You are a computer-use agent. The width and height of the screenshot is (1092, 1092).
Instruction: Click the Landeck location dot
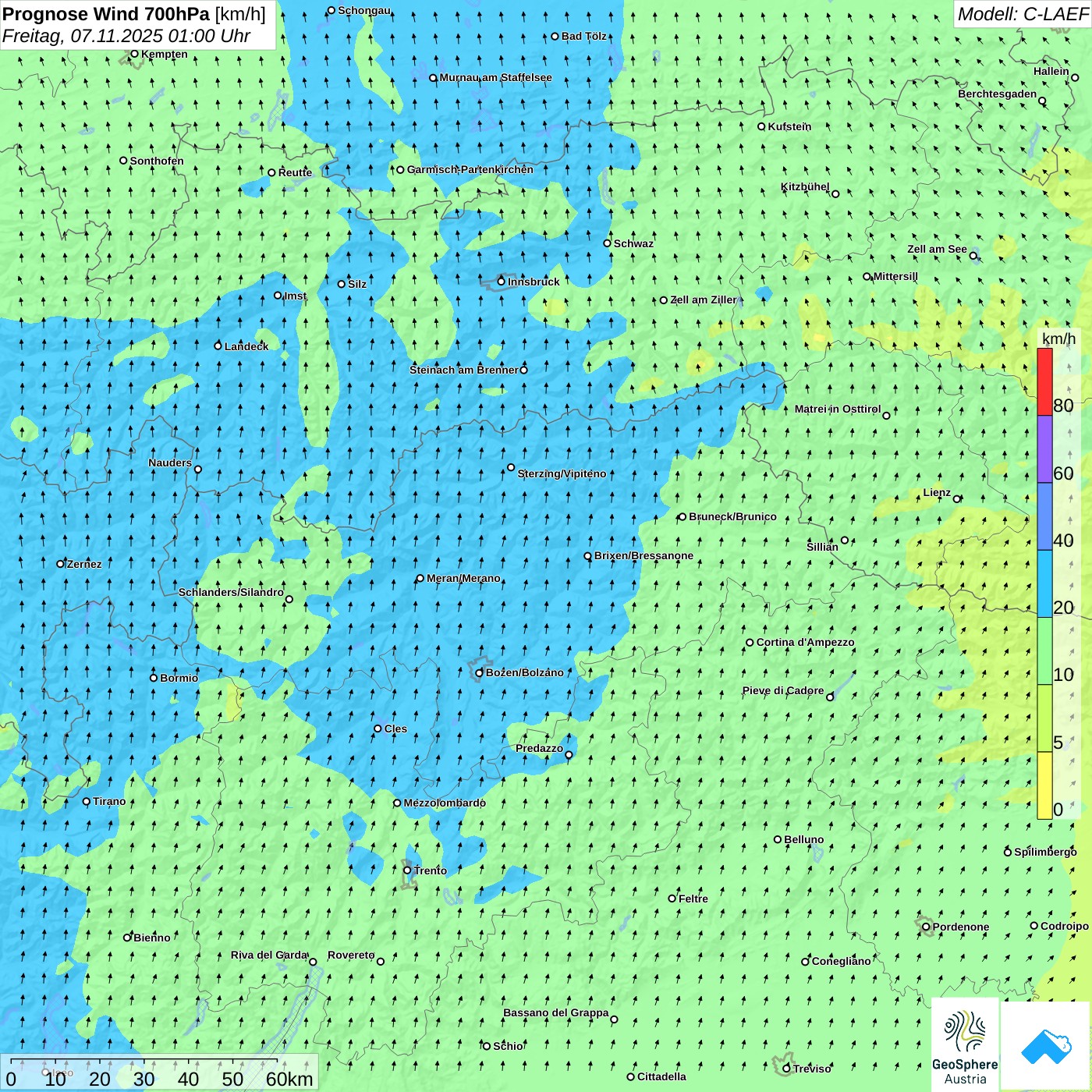[218, 346]
